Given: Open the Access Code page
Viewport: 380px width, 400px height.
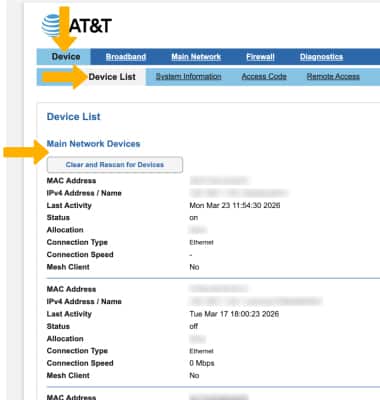Looking at the screenshot, I should pos(264,77).
